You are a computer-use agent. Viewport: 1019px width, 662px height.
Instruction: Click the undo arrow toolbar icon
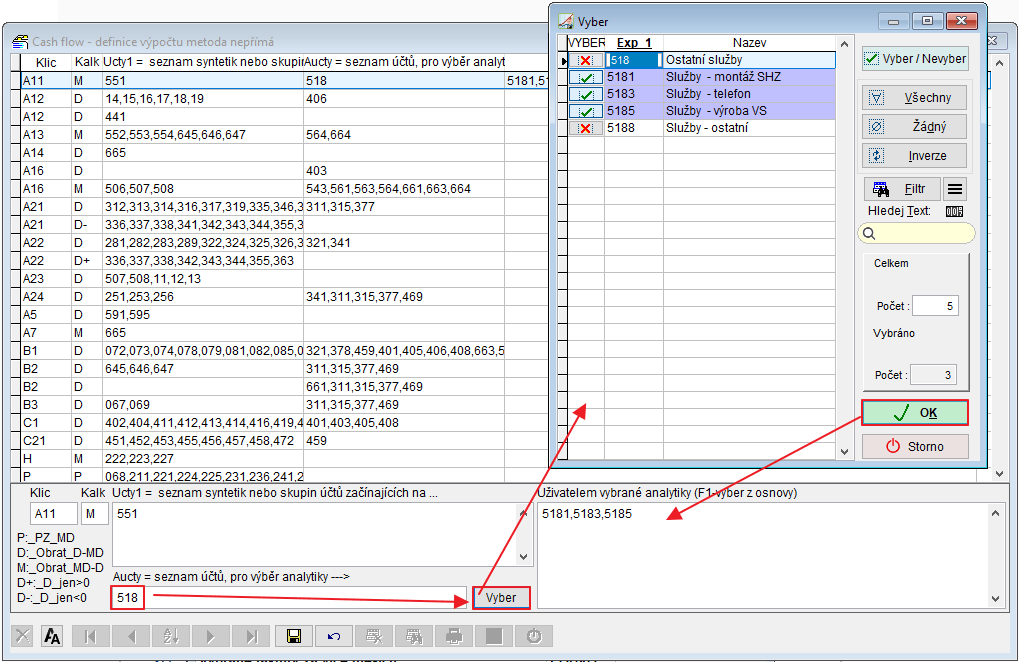[x=334, y=636]
